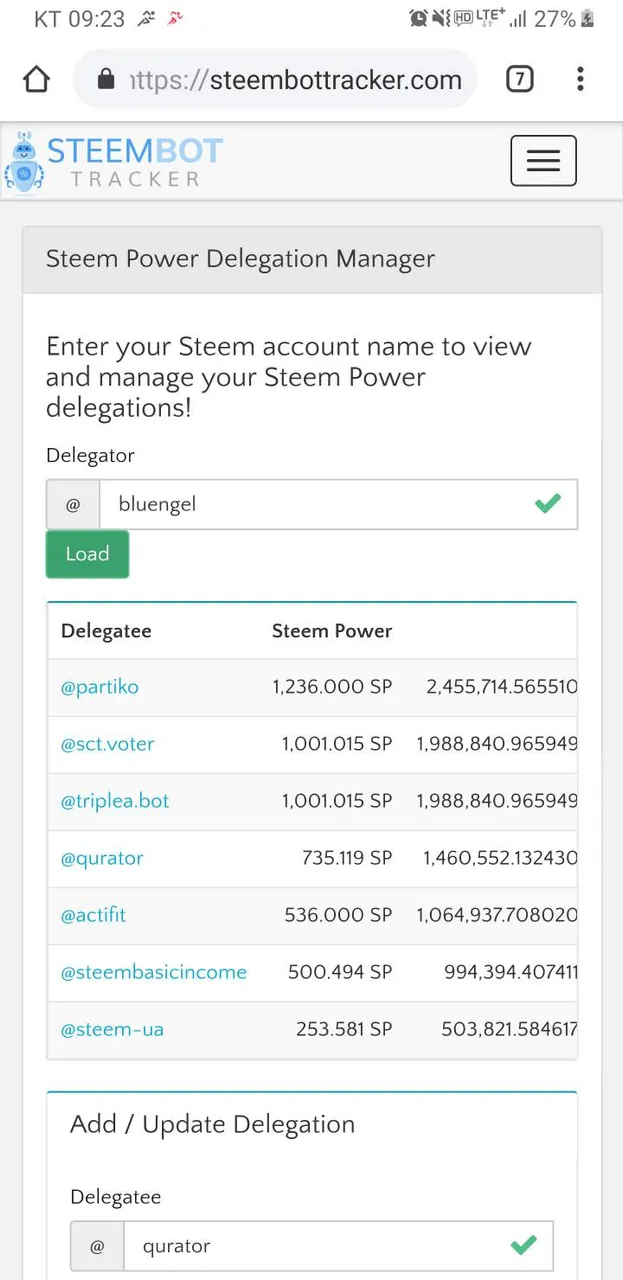Viewport: 623px width, 1280px height.
Task: Open the @steem-ua delegatee link
Action: click(112, 1029)
